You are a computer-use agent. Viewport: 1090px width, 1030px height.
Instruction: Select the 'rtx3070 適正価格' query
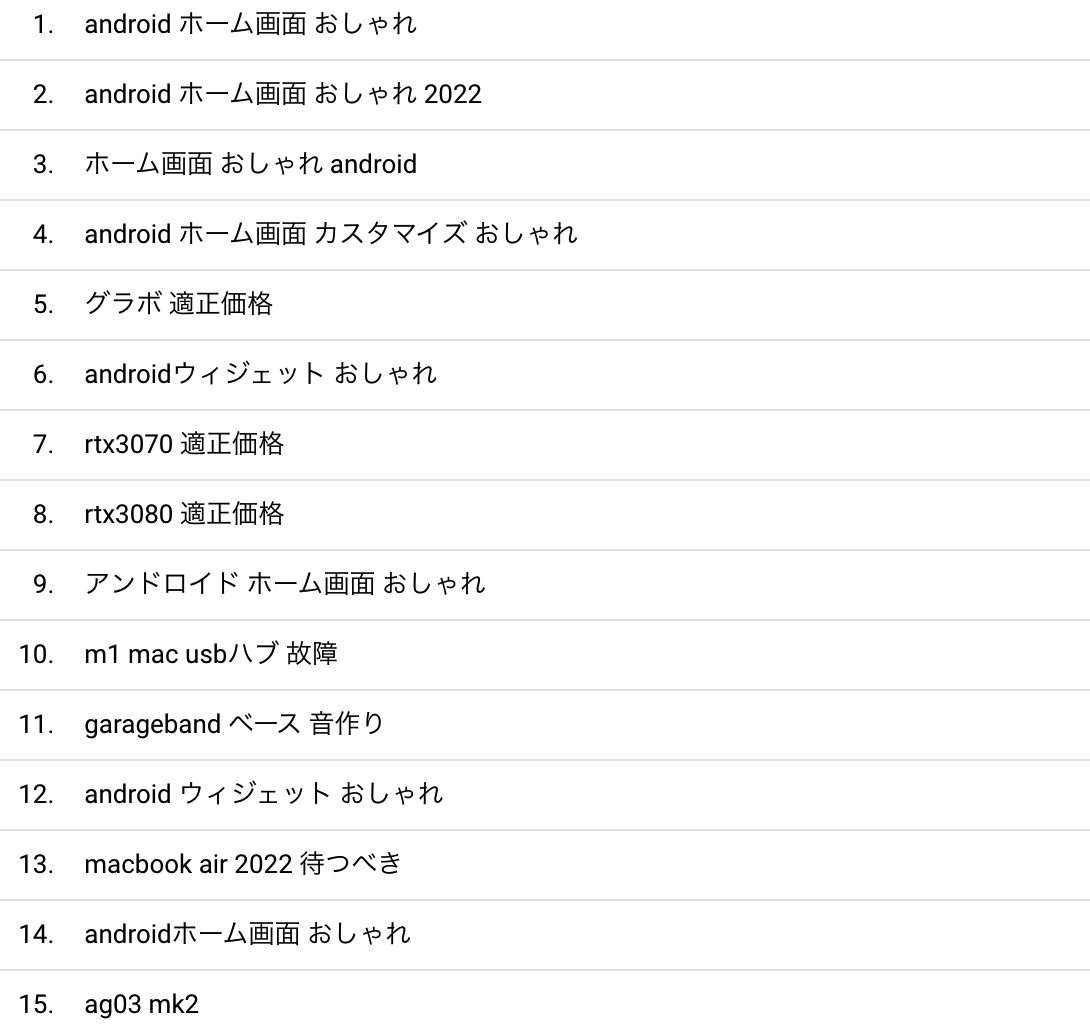point(184,444)
